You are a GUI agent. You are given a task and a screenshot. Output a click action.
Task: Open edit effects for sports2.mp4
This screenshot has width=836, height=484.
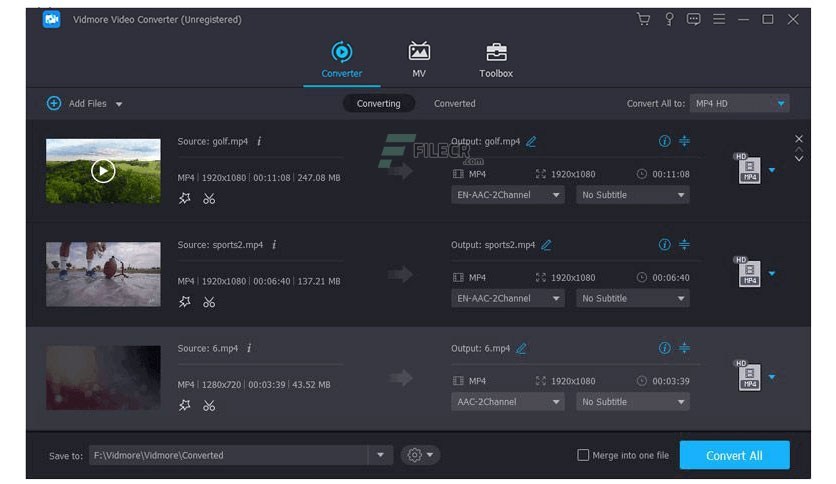click(x=184, y=302)
